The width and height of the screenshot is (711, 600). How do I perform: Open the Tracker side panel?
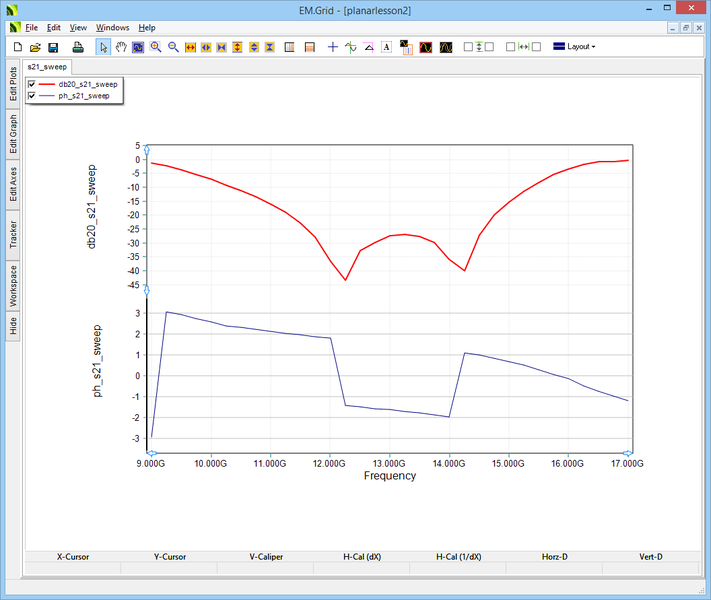click(x=13, y=234)
